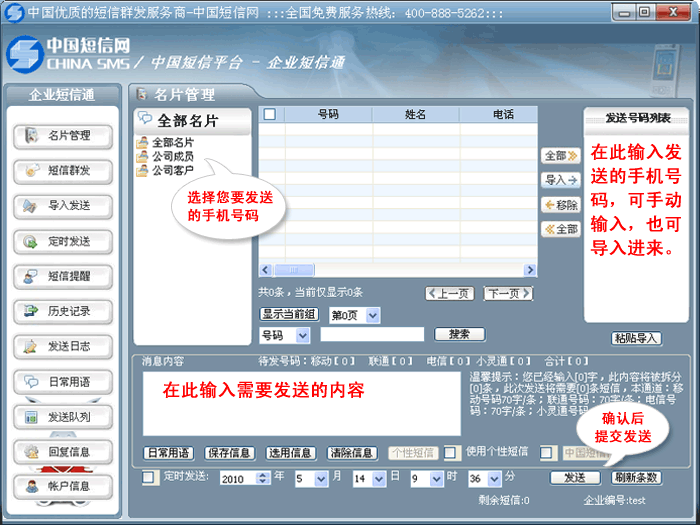Click the 移除 remove arrow button

(561, 205)
